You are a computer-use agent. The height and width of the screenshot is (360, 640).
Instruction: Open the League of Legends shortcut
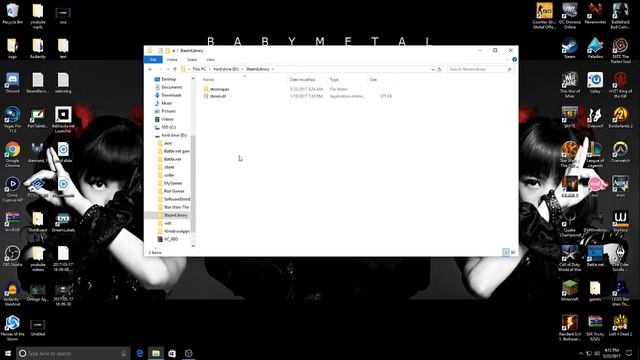tap(595, 154)
